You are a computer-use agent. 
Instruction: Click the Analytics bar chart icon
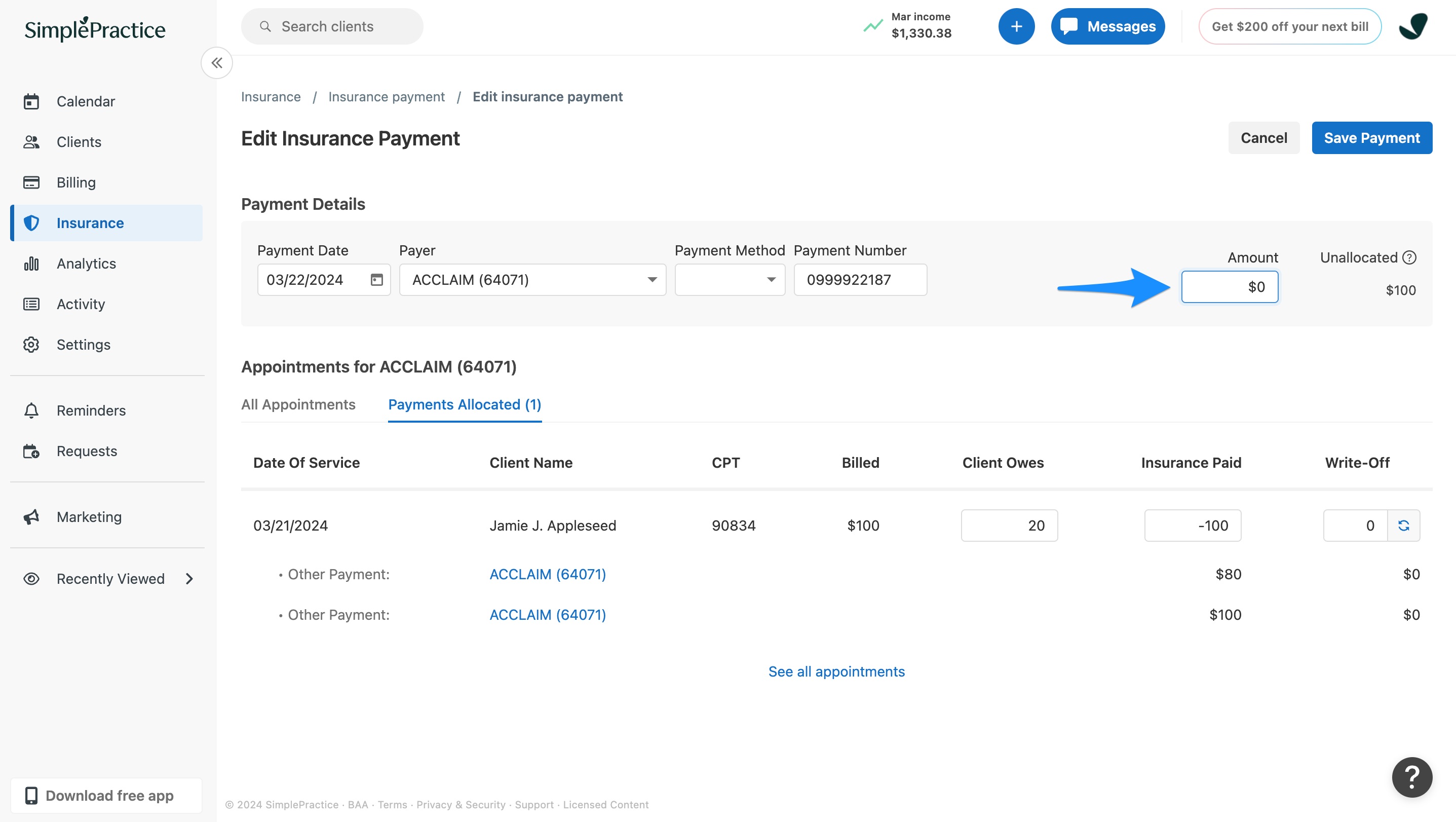(31, 264)
